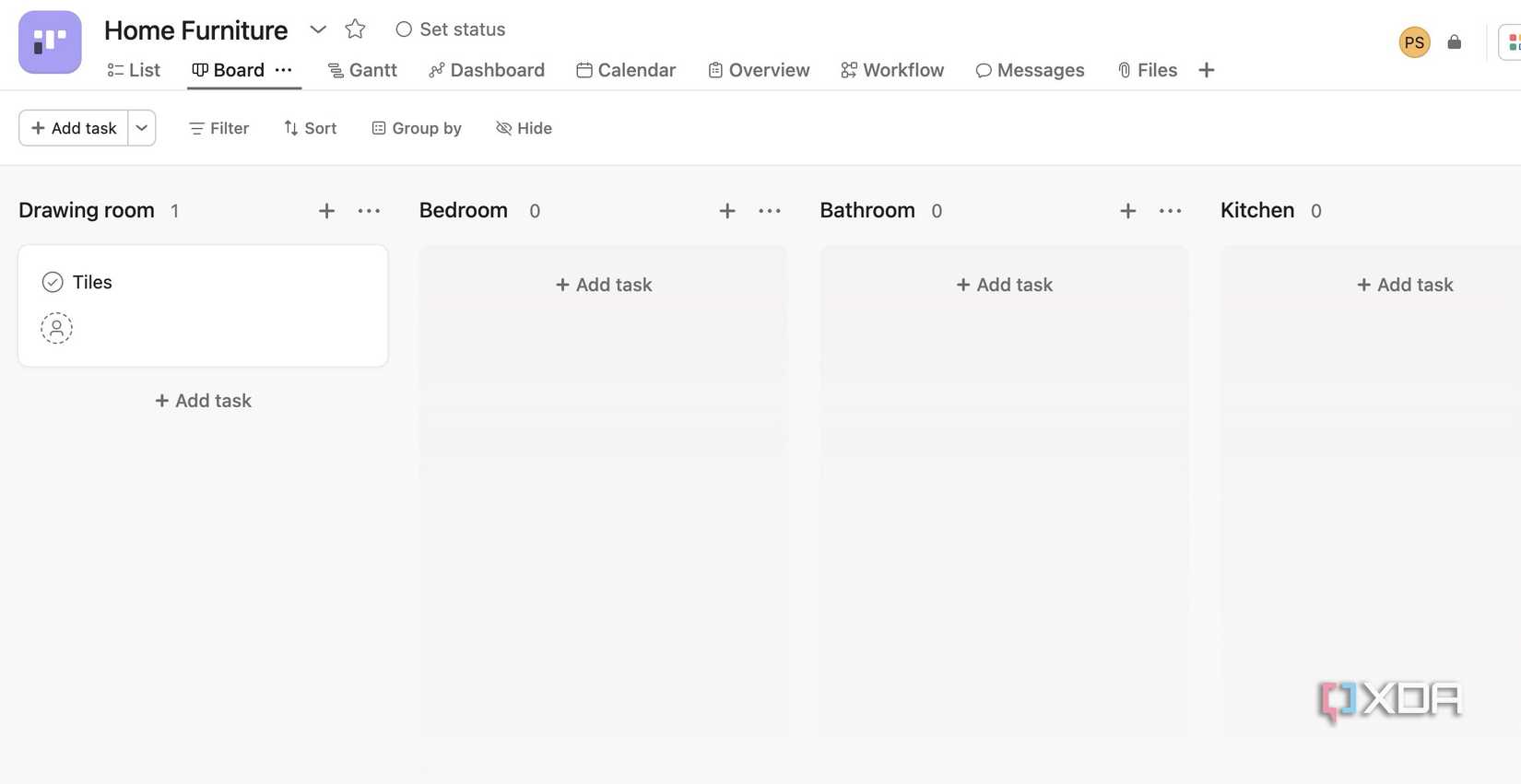Open the Hide fields menu

click(524, 128)
